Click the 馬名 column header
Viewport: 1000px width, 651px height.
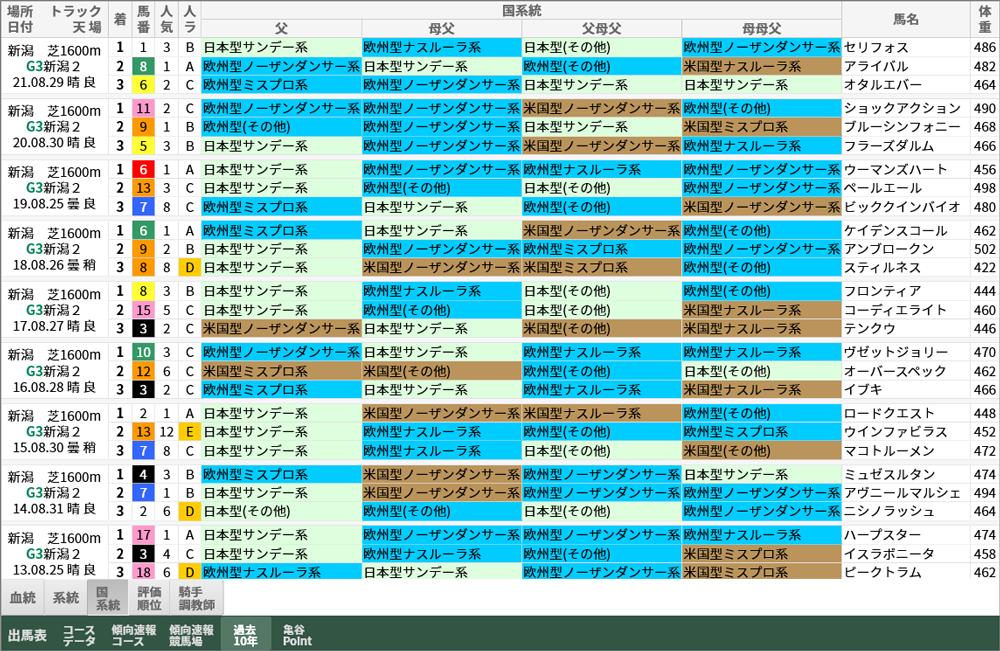pos(906,20)
